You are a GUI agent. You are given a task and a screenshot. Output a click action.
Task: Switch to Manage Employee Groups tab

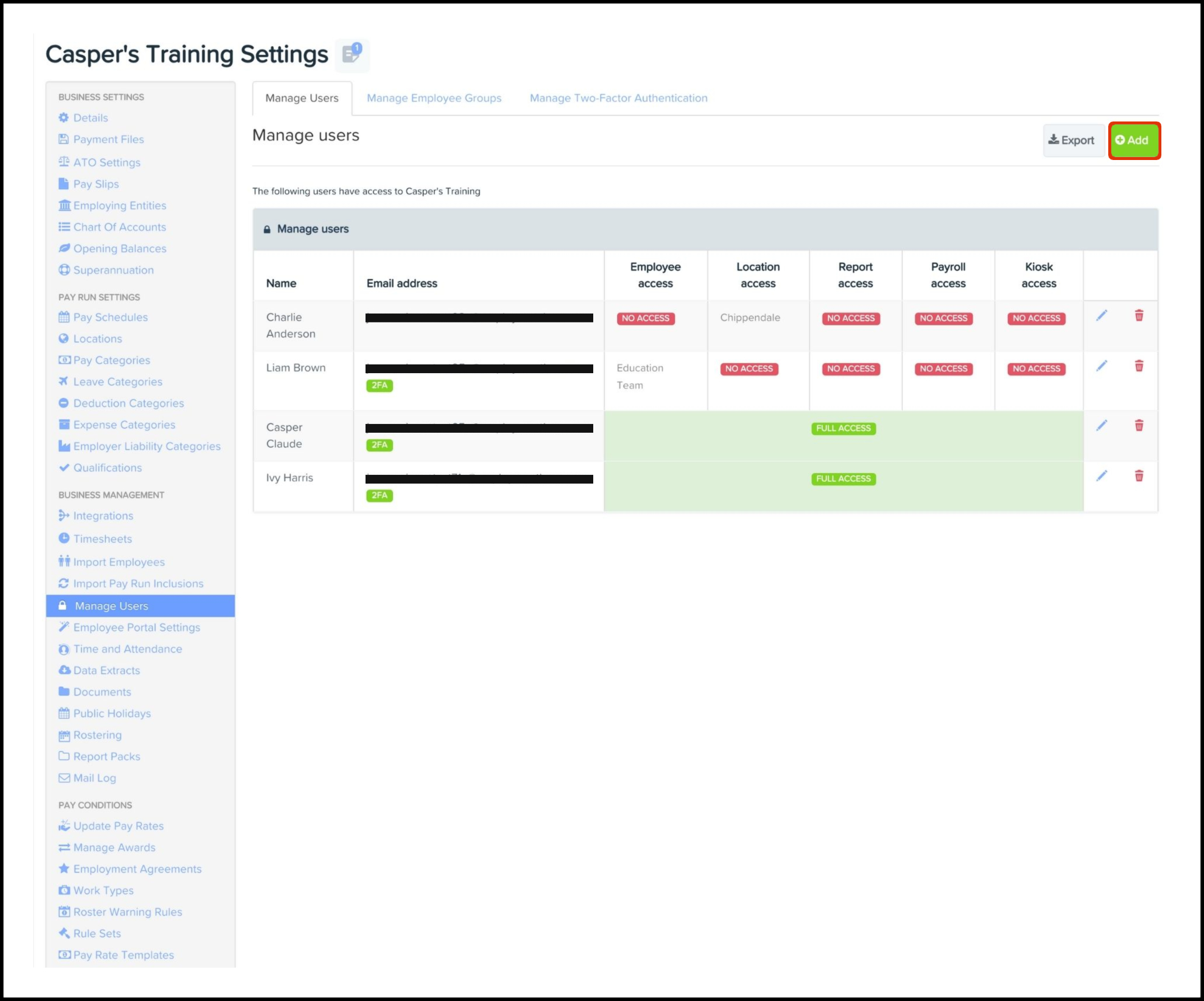[434, 98]
